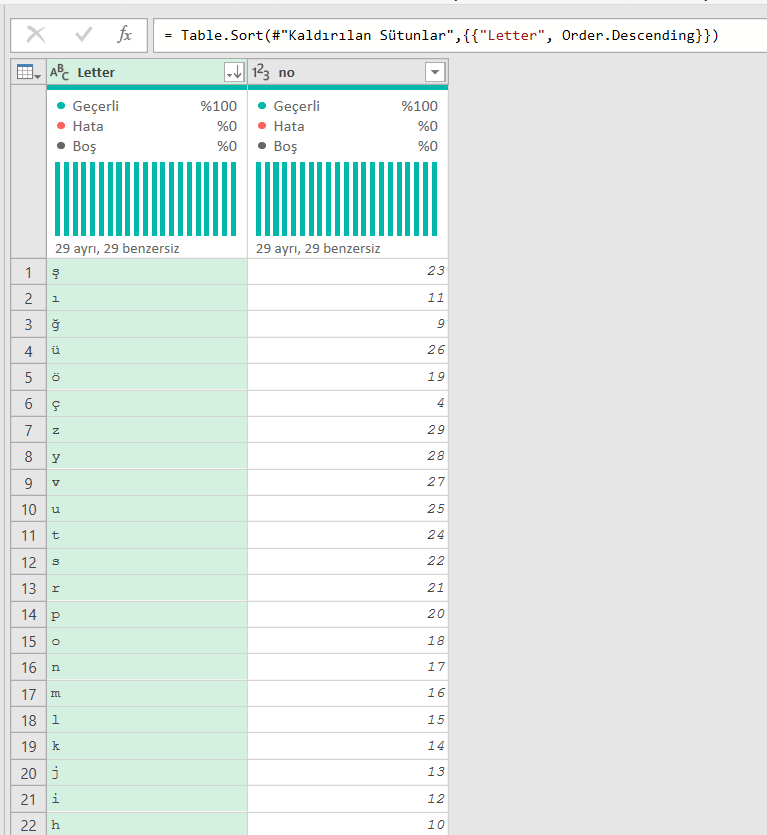Select the cell containing letter s
The image size is (767, 835).
(x=147, y=562)
